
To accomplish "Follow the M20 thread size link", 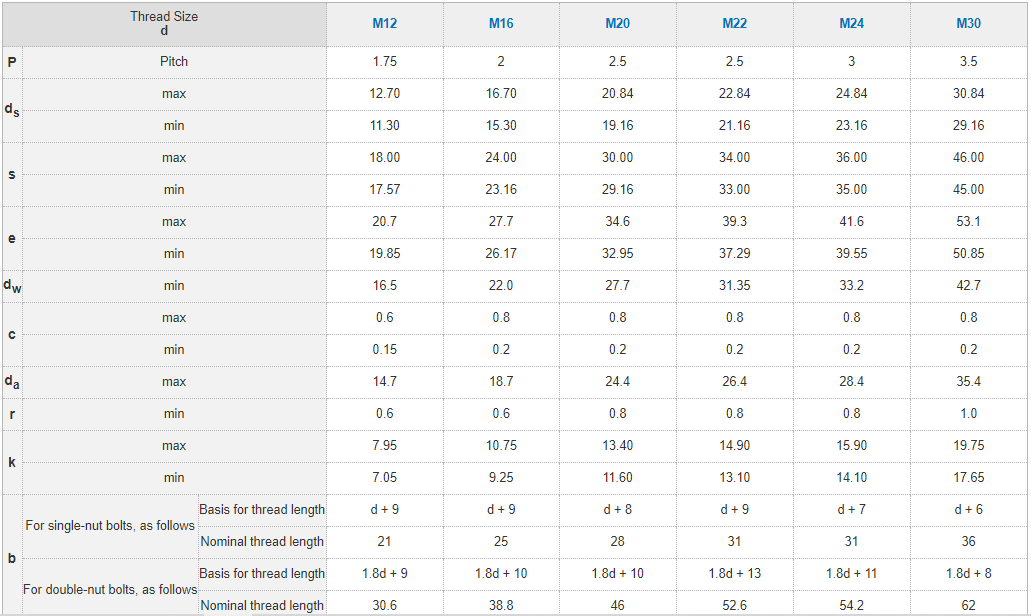I will [x=618, y=23].
